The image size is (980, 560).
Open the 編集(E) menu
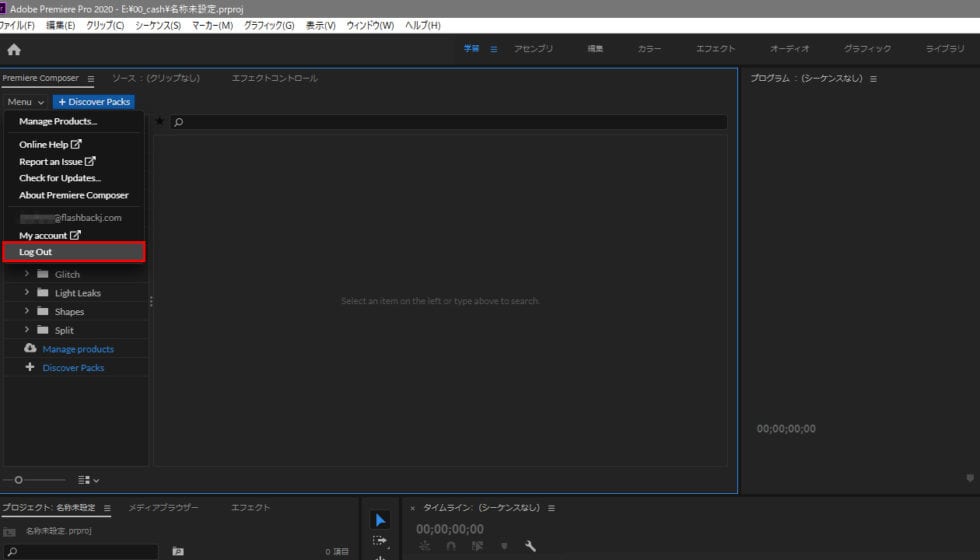[61, 26]
